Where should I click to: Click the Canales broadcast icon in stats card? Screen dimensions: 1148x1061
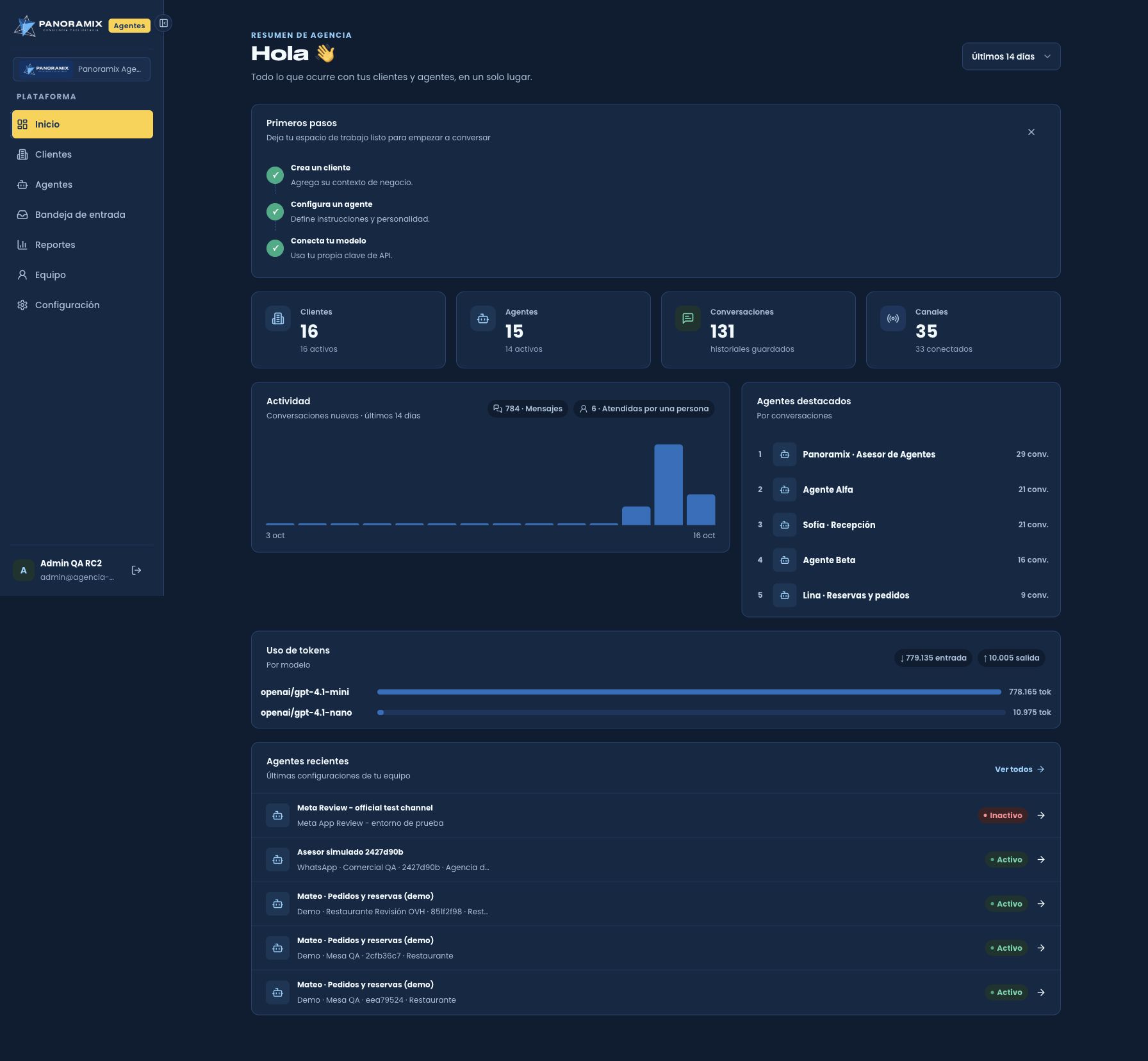(x=893, y=318)
